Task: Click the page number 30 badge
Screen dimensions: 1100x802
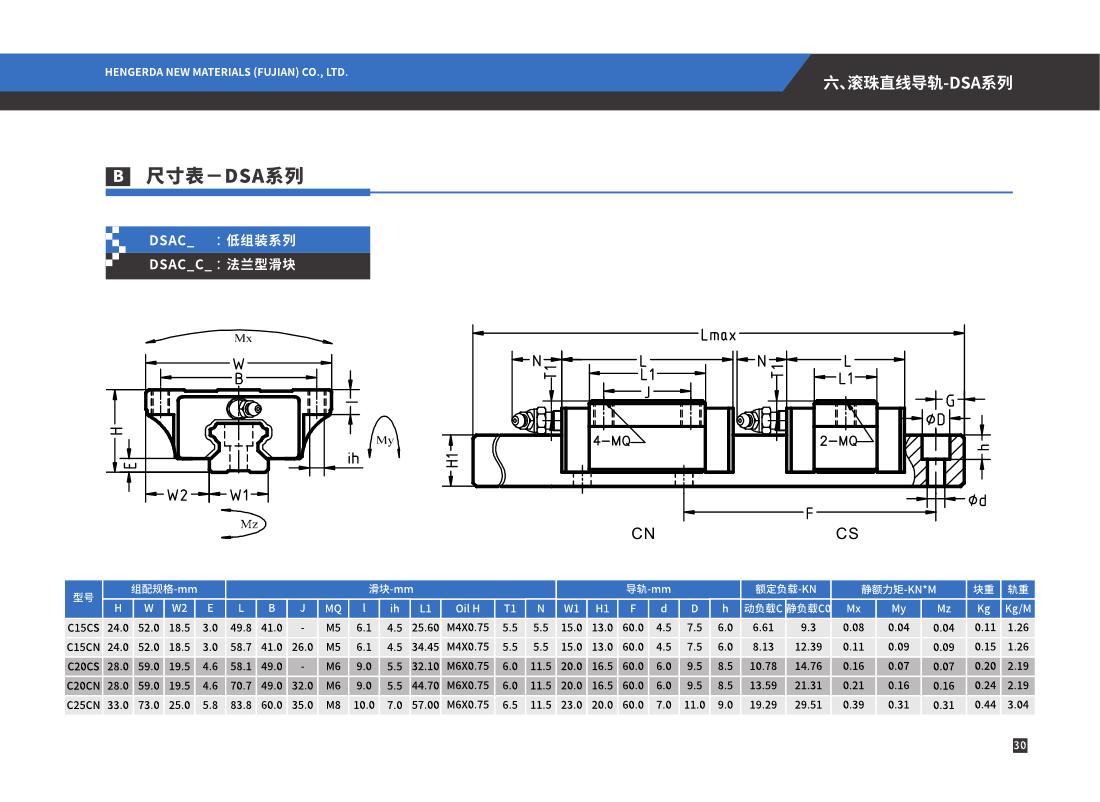Action: click(x=1019, y=745)
